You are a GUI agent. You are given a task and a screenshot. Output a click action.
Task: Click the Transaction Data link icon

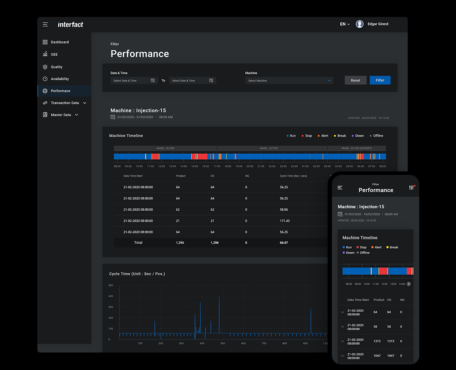(45, 103)
